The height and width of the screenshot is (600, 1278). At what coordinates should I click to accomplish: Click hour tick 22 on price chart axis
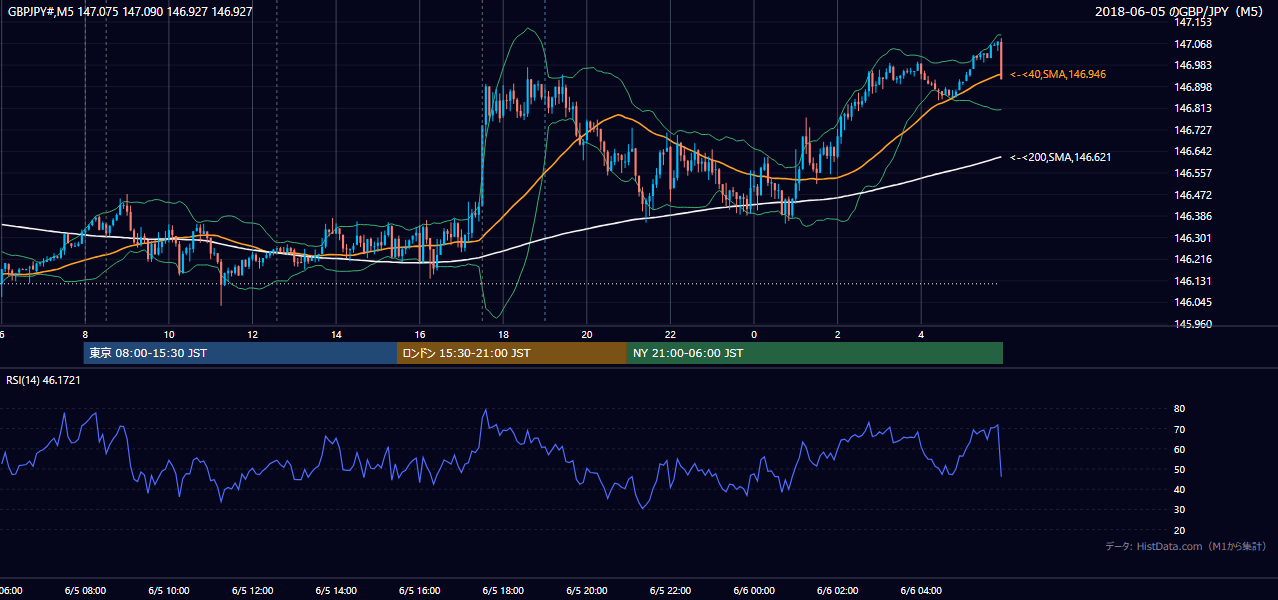click(x=670, y=334)
